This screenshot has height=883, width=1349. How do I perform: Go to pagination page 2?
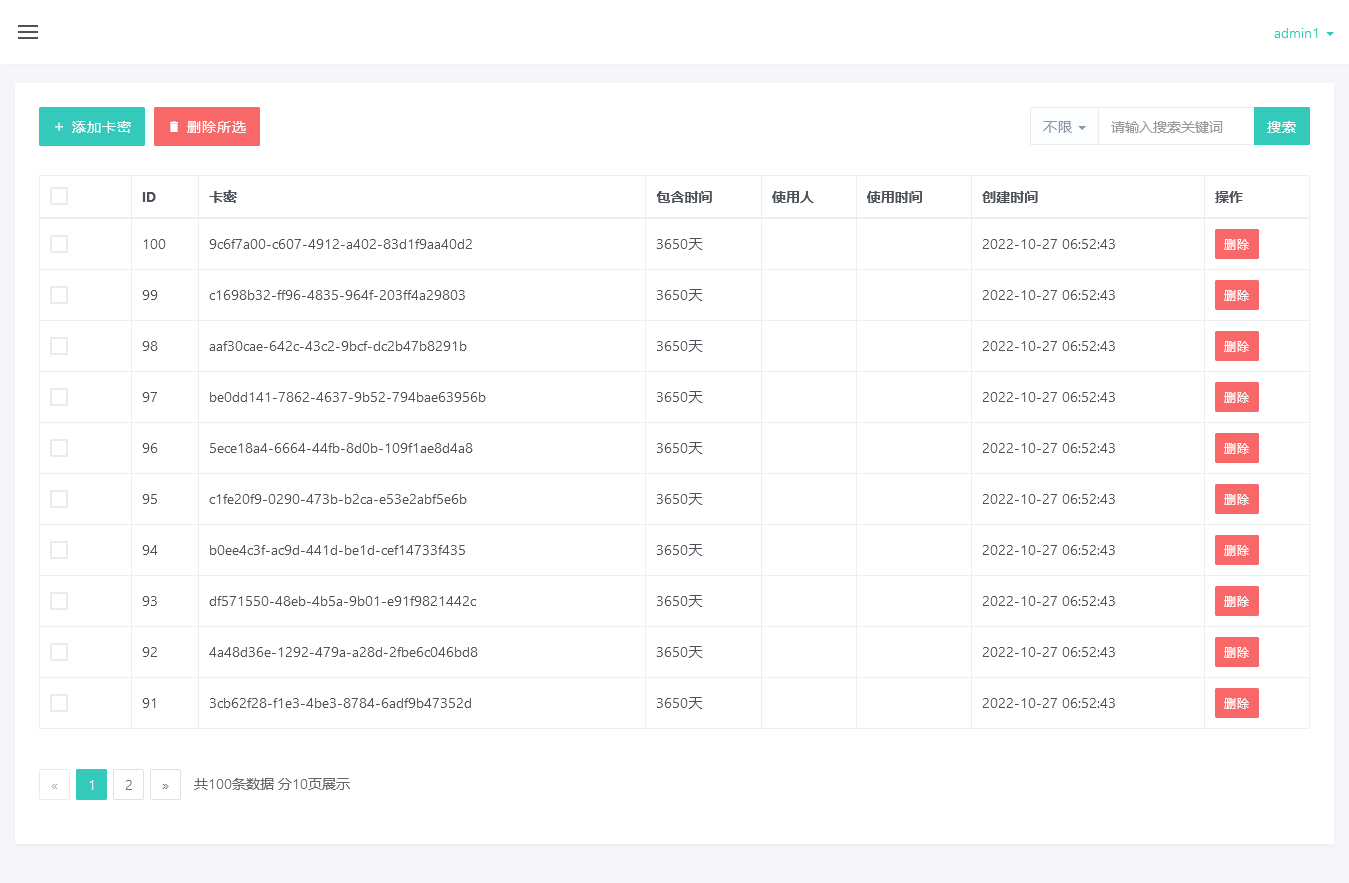click(x=128, y=785)
